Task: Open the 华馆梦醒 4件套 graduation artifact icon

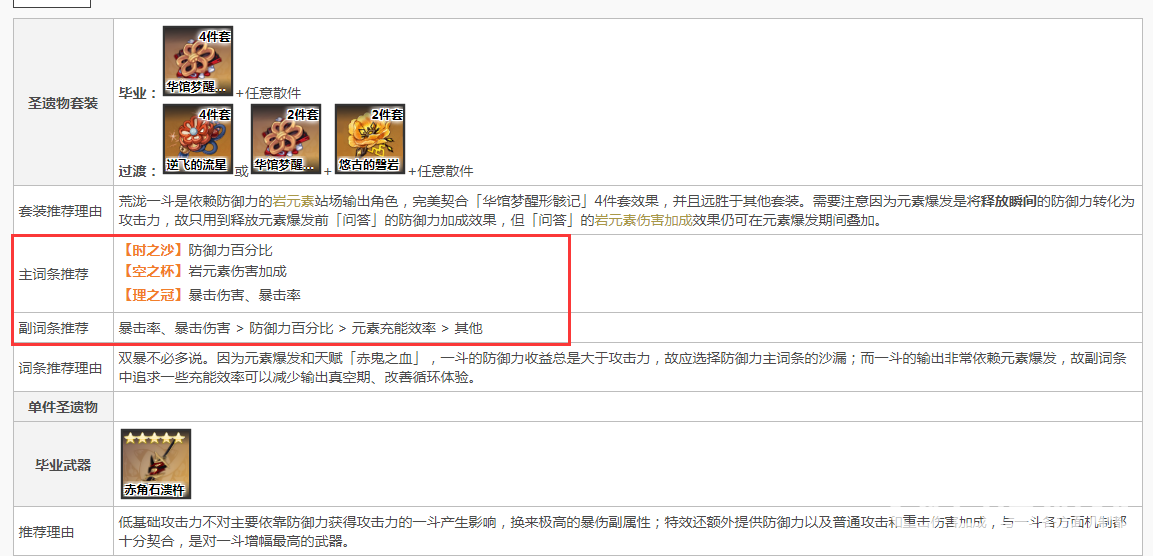Action: tap(198, 62)
